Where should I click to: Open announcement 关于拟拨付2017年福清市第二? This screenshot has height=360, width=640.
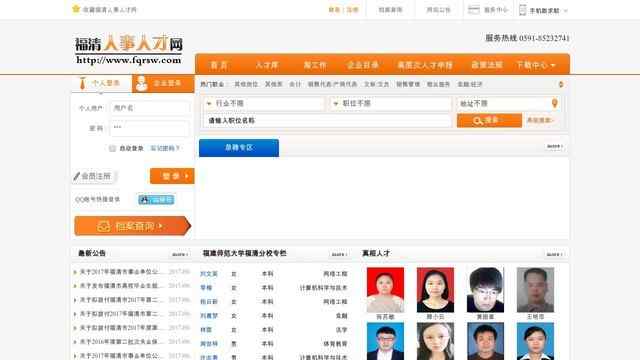point(121,314)
